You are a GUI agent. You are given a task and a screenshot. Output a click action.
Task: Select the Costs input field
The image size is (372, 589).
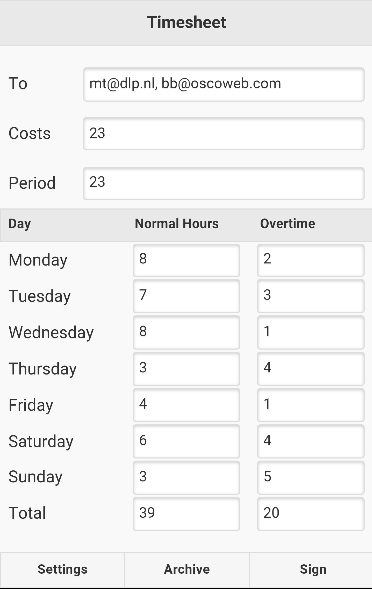click(x=224, y=134)
